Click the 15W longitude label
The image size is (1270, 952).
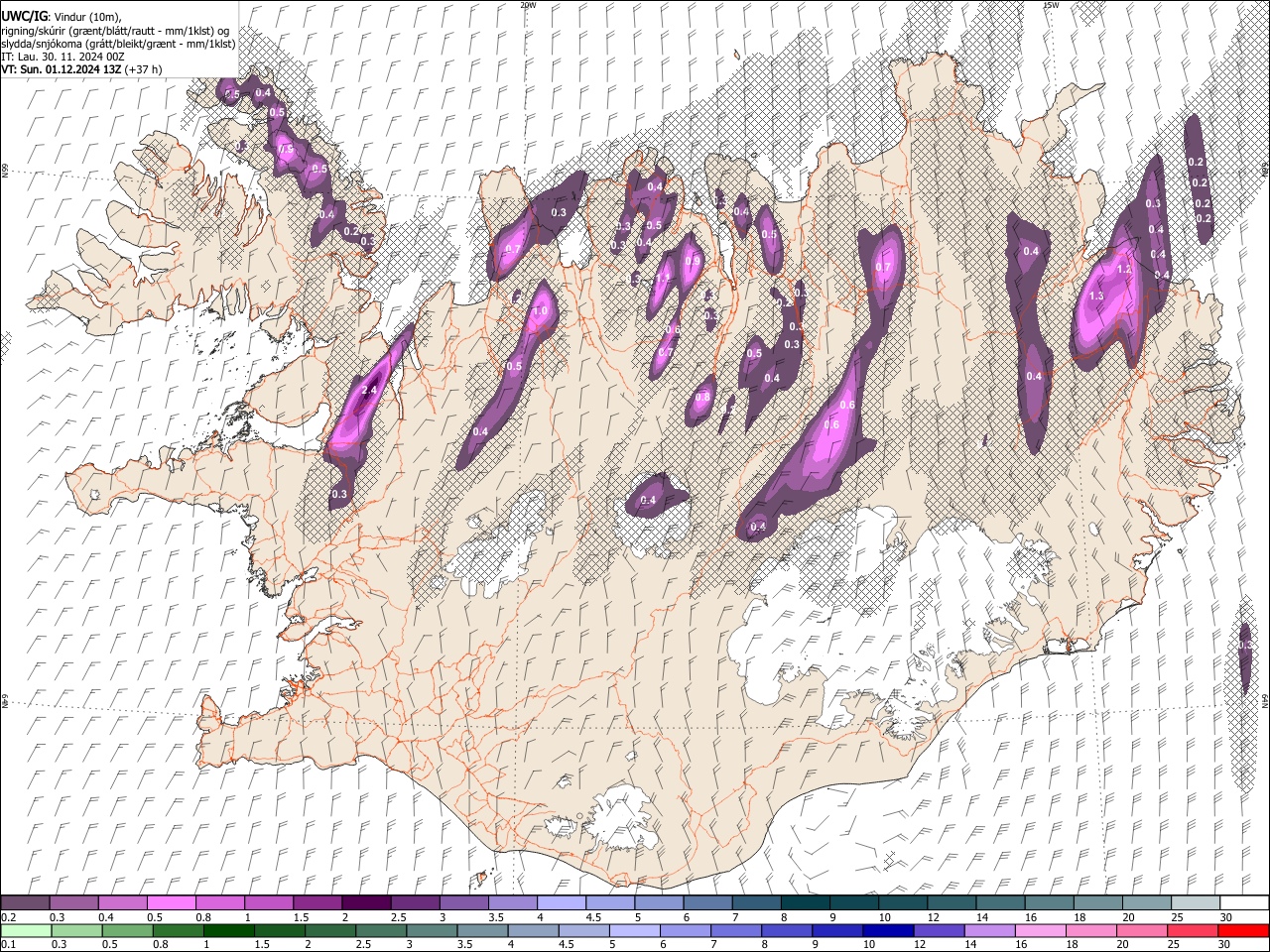click(1050, 5)
